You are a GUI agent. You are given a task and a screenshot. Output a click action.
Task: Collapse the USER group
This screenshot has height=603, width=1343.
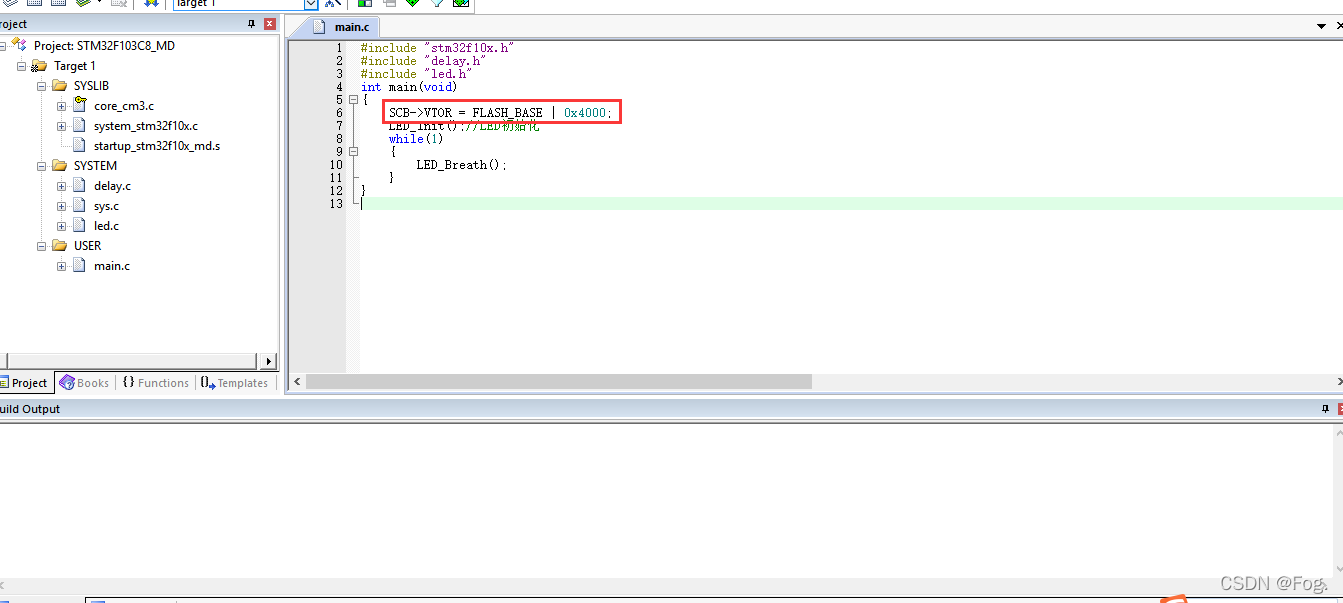(42, 246)
